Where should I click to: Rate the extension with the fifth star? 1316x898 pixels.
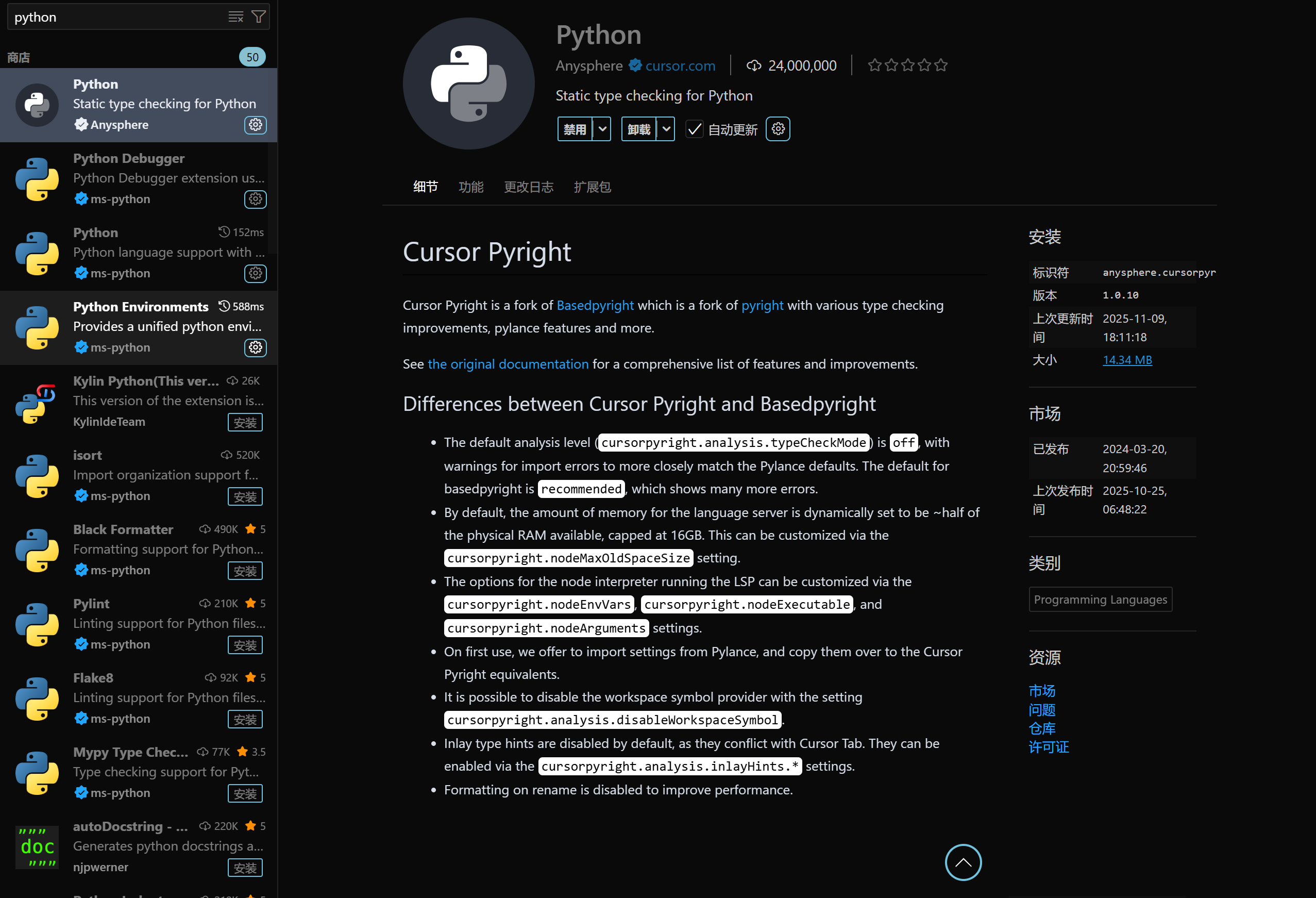[941, 65]
